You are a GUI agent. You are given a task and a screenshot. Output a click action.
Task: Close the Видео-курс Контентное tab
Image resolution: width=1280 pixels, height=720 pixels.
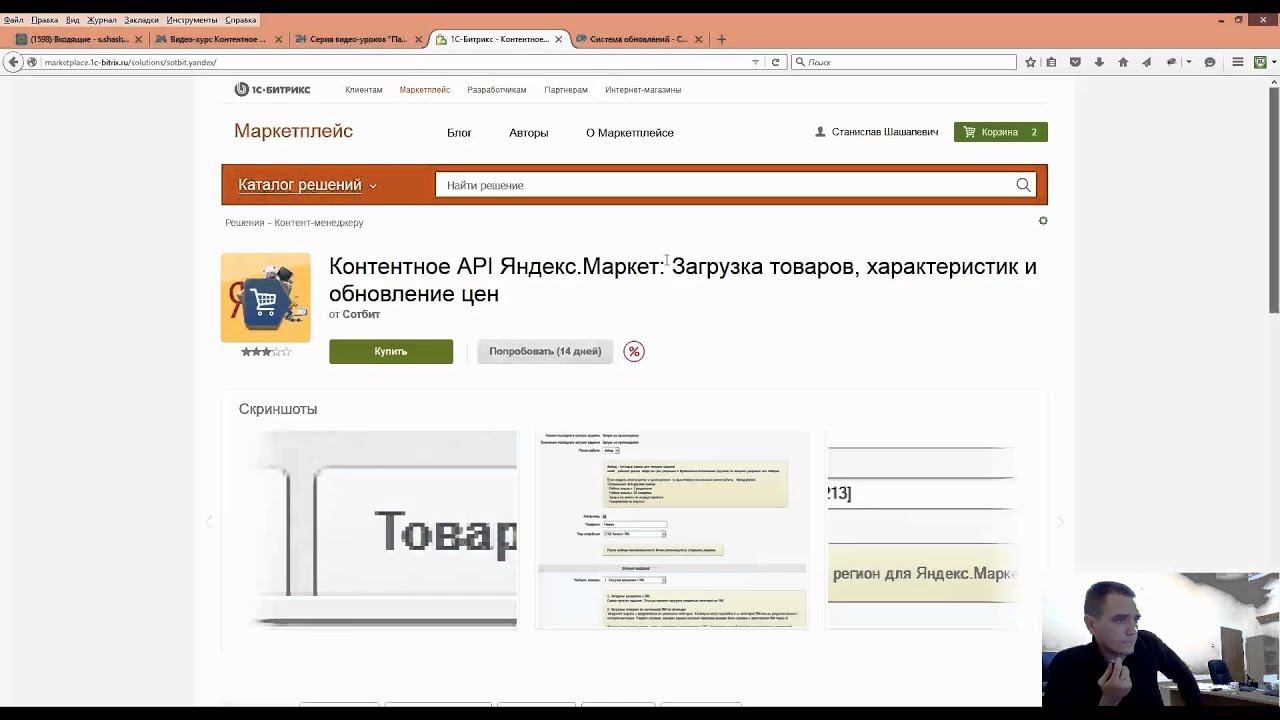pyautogui.click(x=279, y=39)
